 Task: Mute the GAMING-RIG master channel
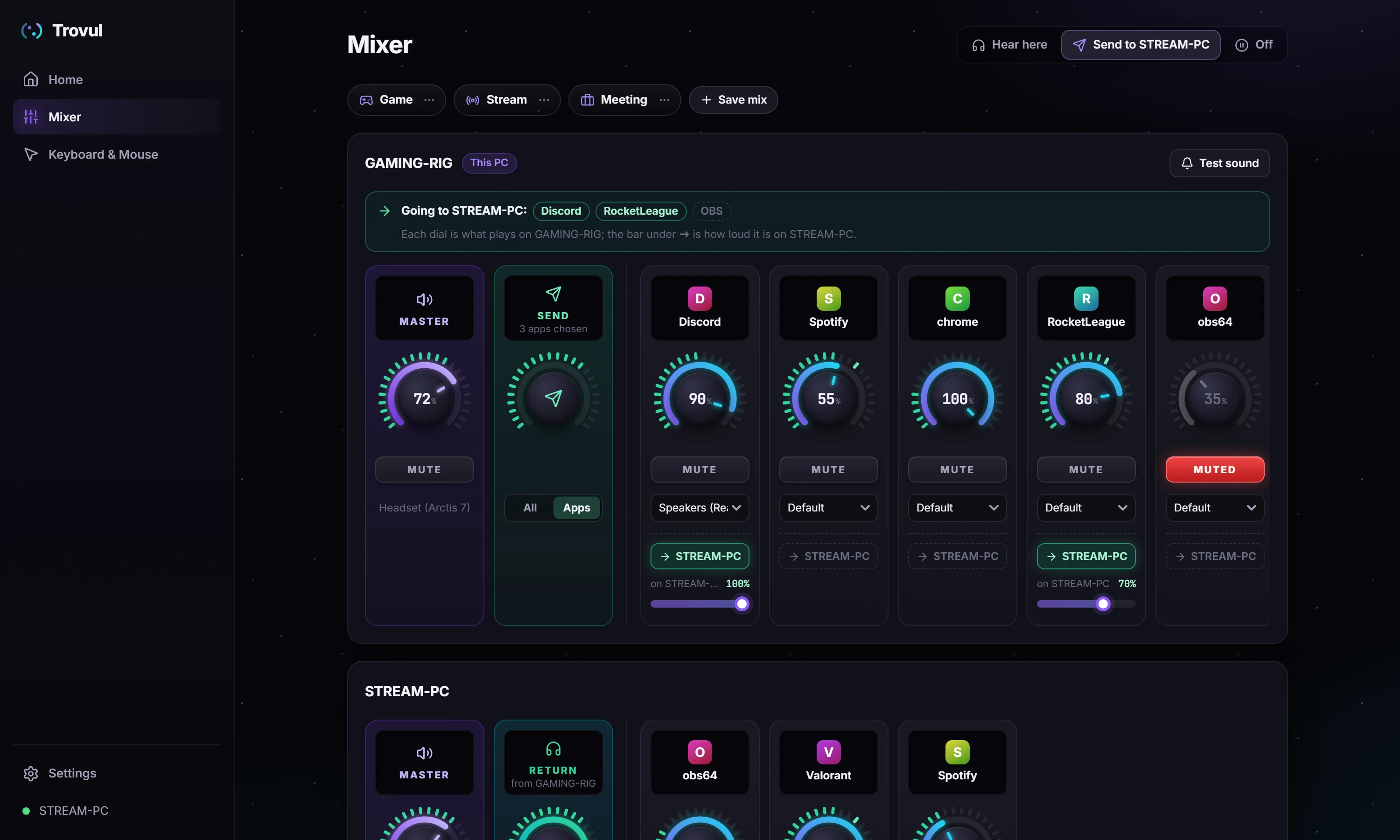[424, 469]
